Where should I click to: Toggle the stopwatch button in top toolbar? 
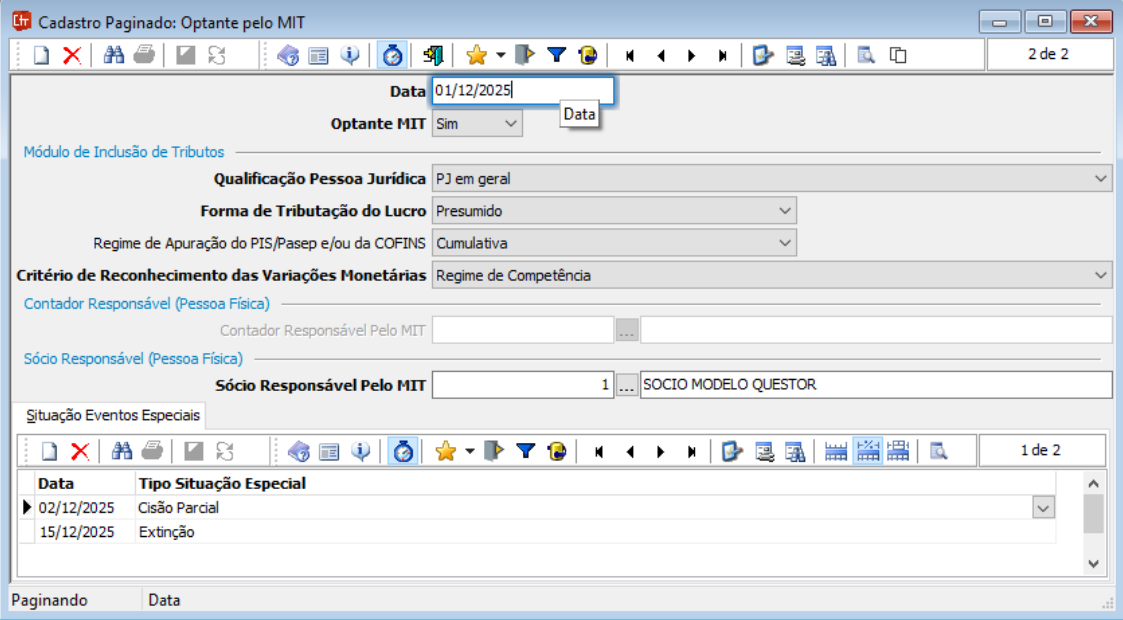[392, 56]
